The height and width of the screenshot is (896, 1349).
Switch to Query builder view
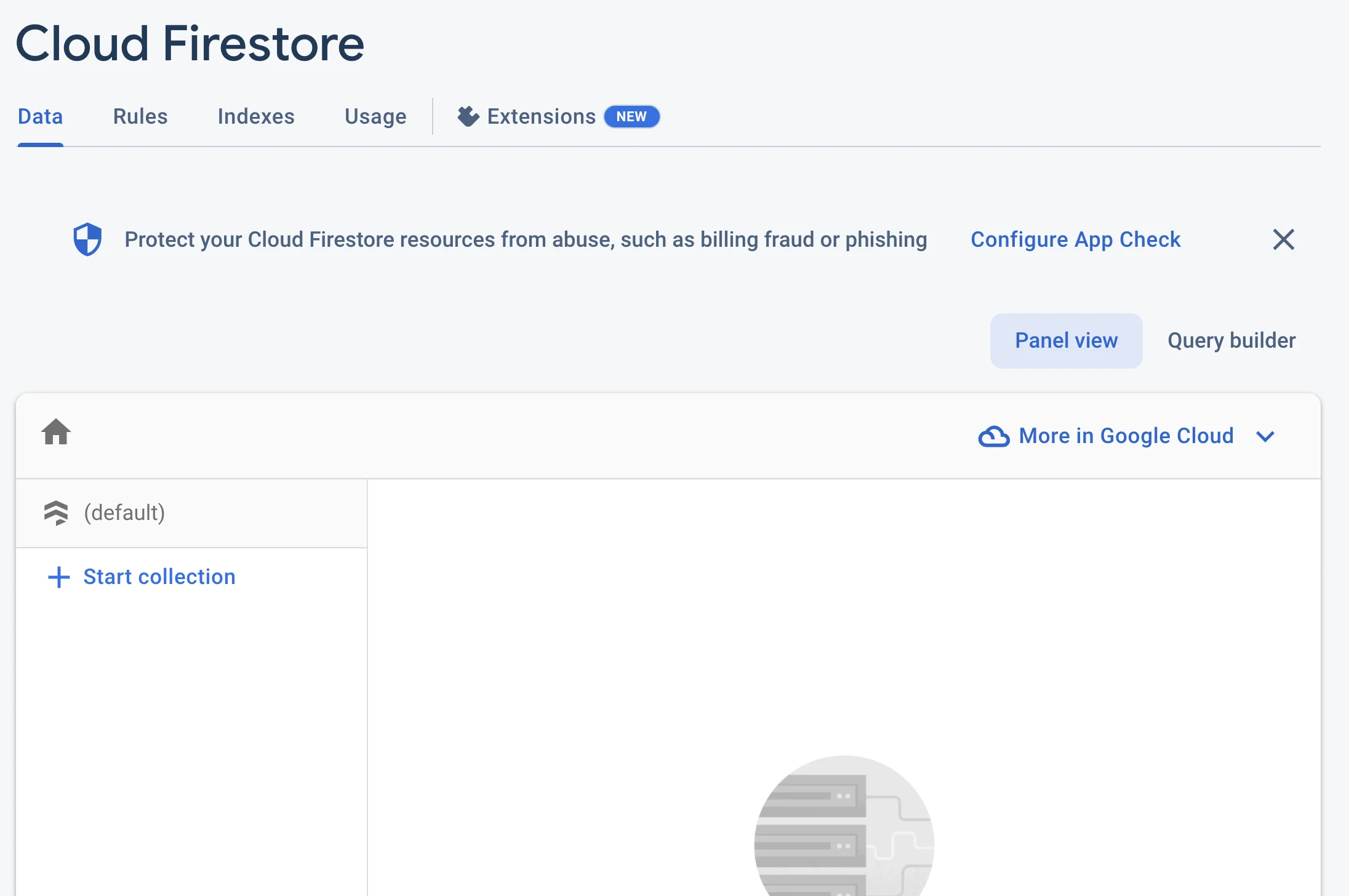pos(1231,341)
